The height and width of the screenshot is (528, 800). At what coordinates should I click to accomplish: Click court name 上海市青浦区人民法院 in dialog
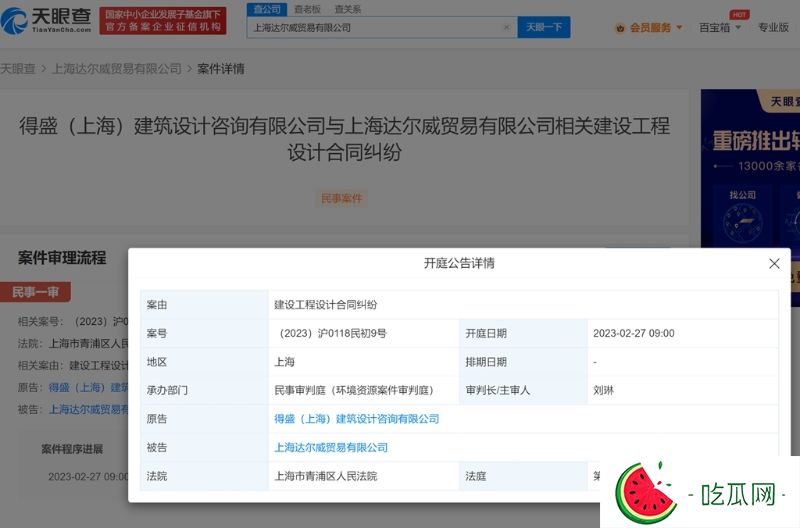pyautogui.click(x=326, y=476)
